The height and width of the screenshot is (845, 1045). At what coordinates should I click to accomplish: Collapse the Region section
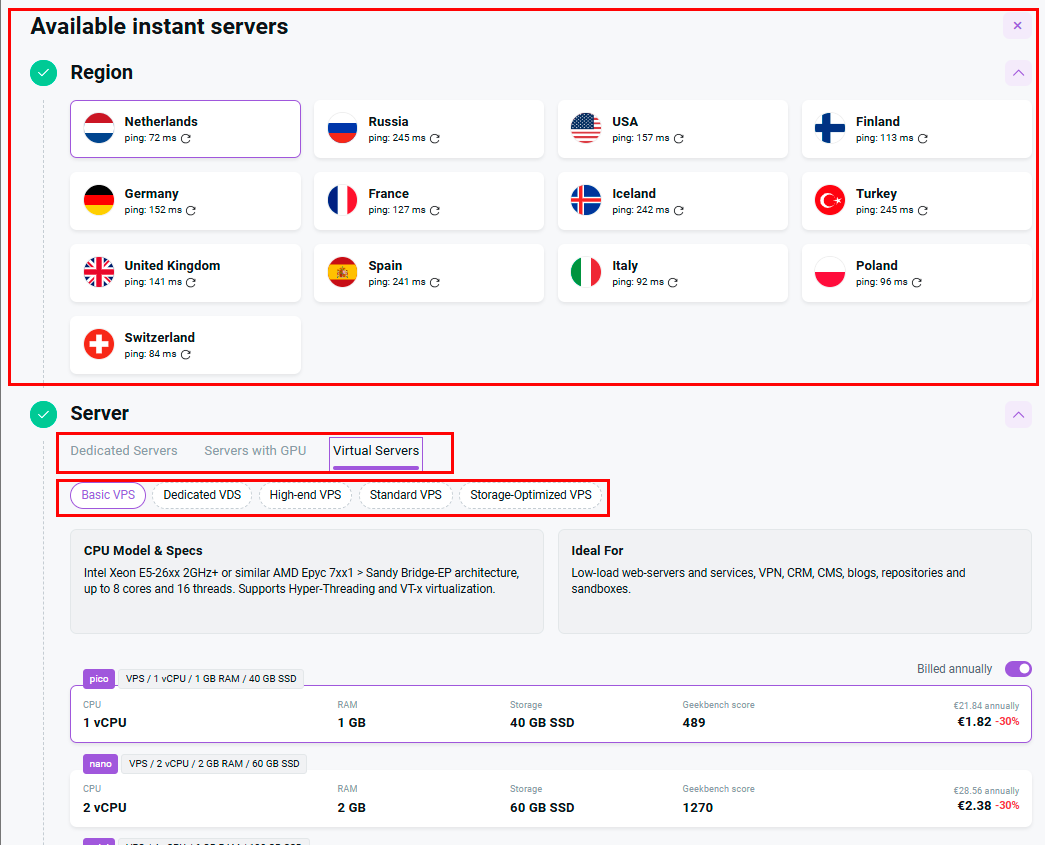coord(1017,73)
